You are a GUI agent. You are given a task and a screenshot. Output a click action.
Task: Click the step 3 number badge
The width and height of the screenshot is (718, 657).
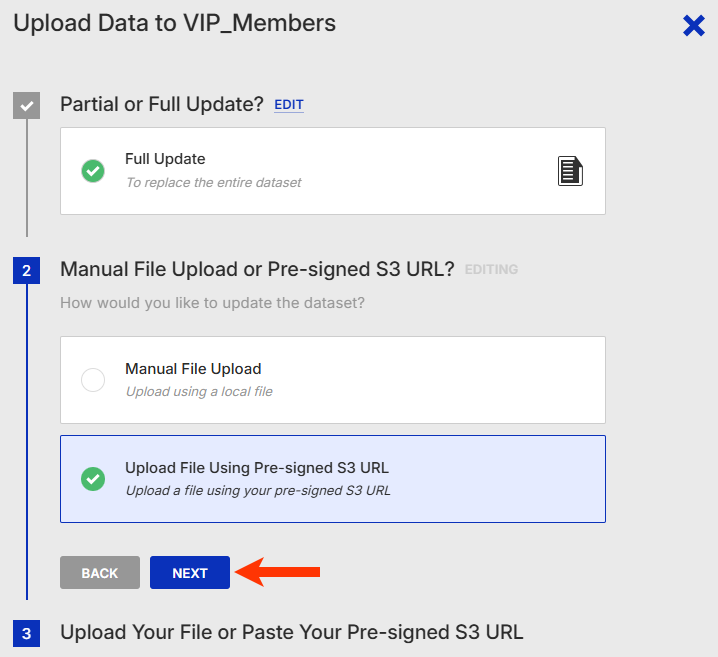point(26,633)
